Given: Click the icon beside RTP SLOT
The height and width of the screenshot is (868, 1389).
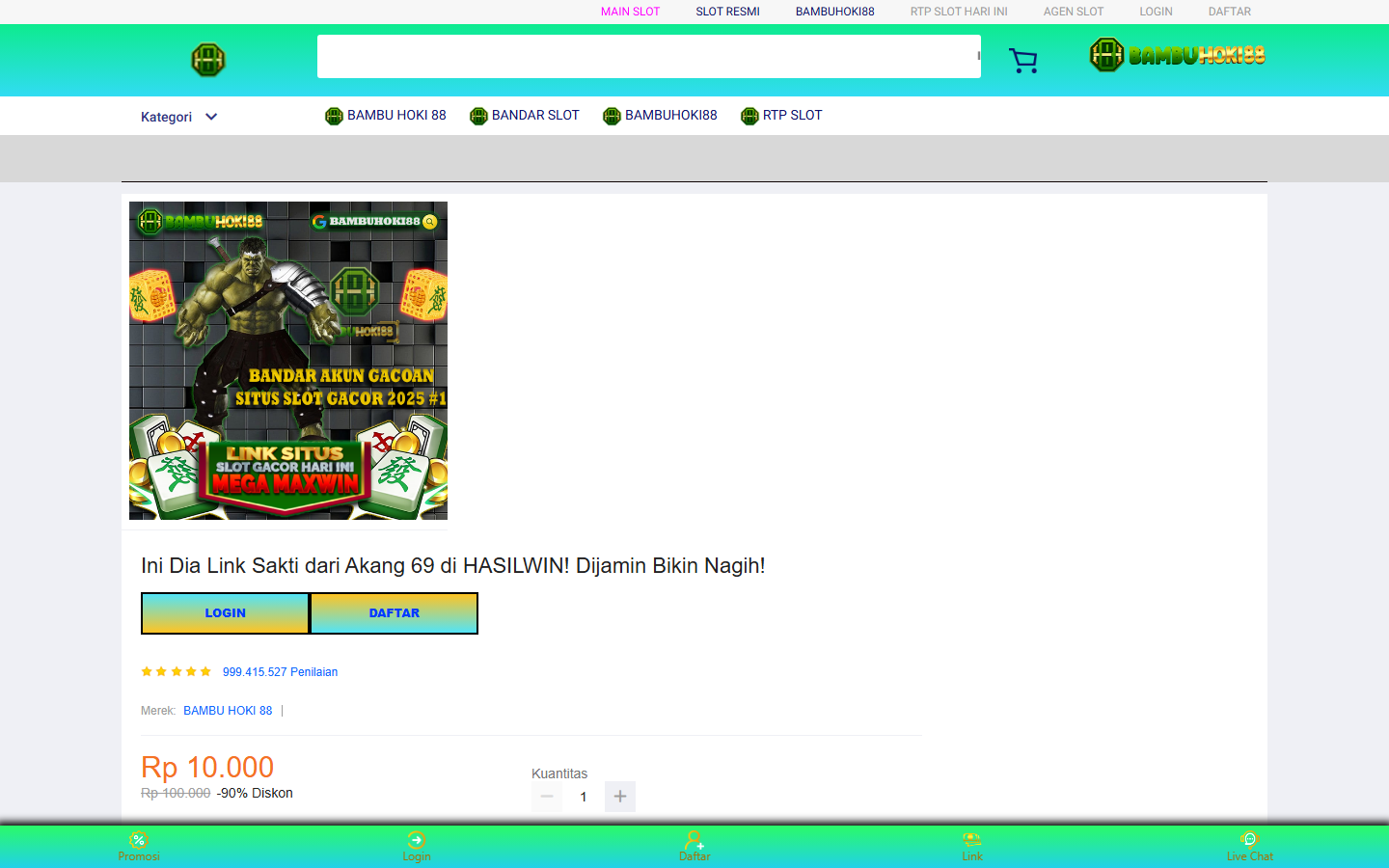Looking at the screenshot, I should pyautogui.click(x=749, y=116).
